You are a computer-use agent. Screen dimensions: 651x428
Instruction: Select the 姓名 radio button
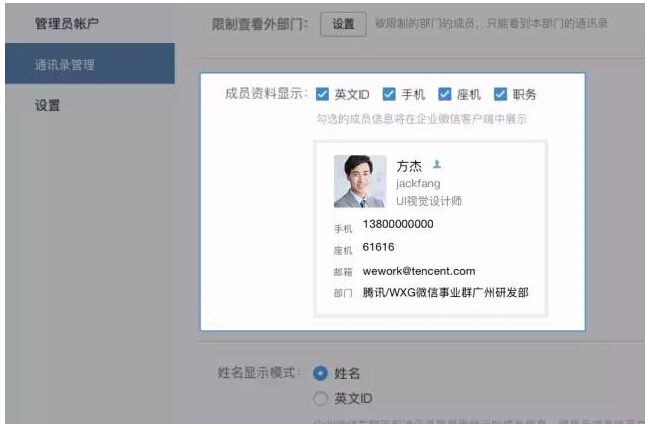[320, 373]
